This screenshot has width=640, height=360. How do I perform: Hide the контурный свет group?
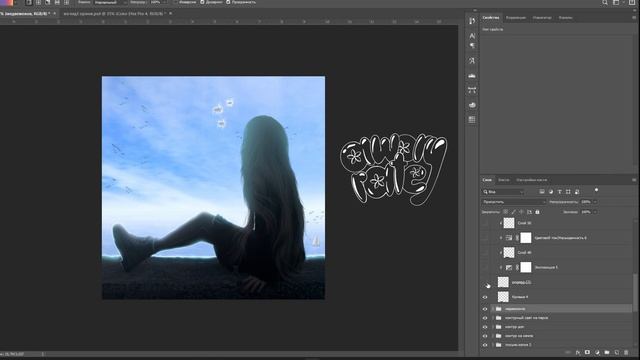coord(485,318)
